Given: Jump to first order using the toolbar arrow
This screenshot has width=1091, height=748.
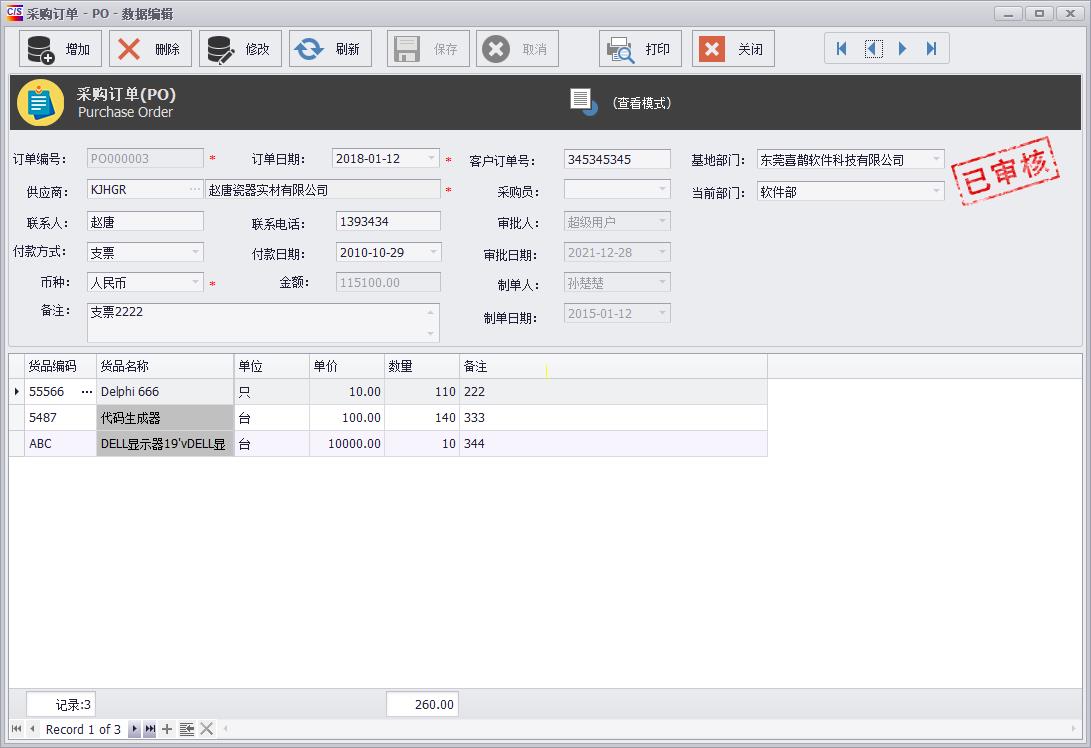Looking at the screenshot, I should coord(842,49).
